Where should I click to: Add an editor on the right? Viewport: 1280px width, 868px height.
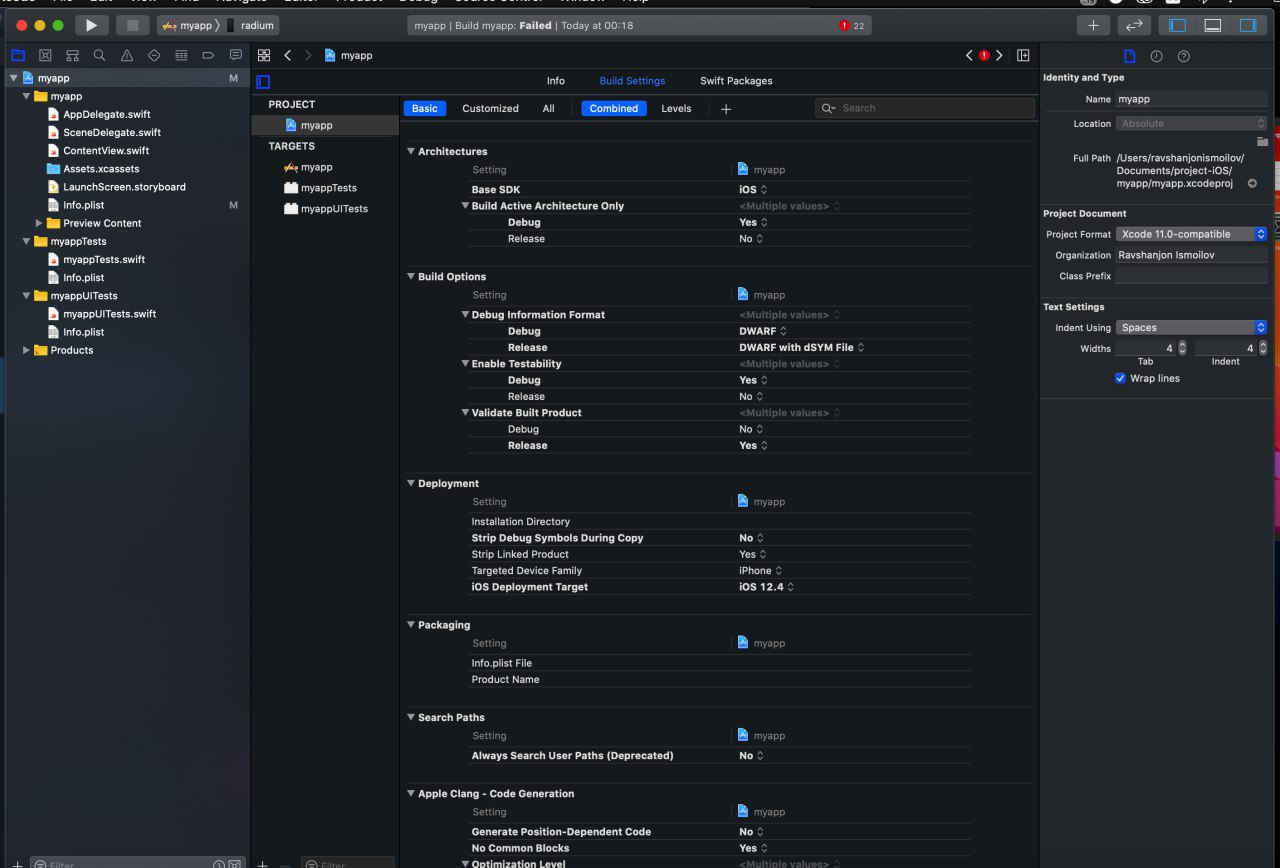coord(1023,55)
